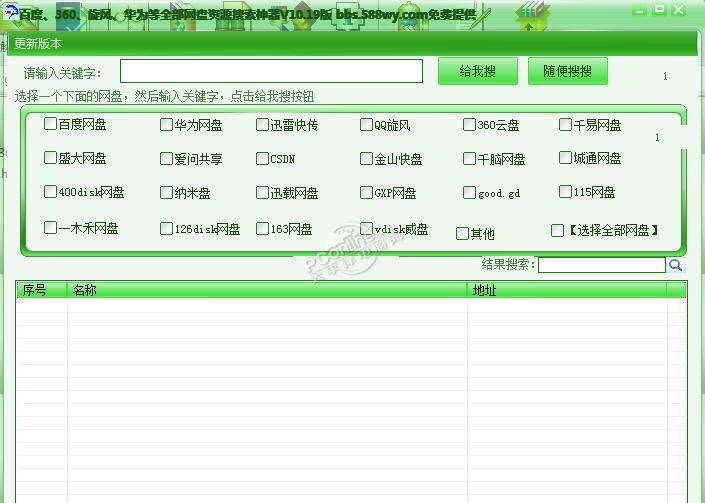Click the app logo in title bar
The height and width of the screenshot is (503, 705).
10,12
